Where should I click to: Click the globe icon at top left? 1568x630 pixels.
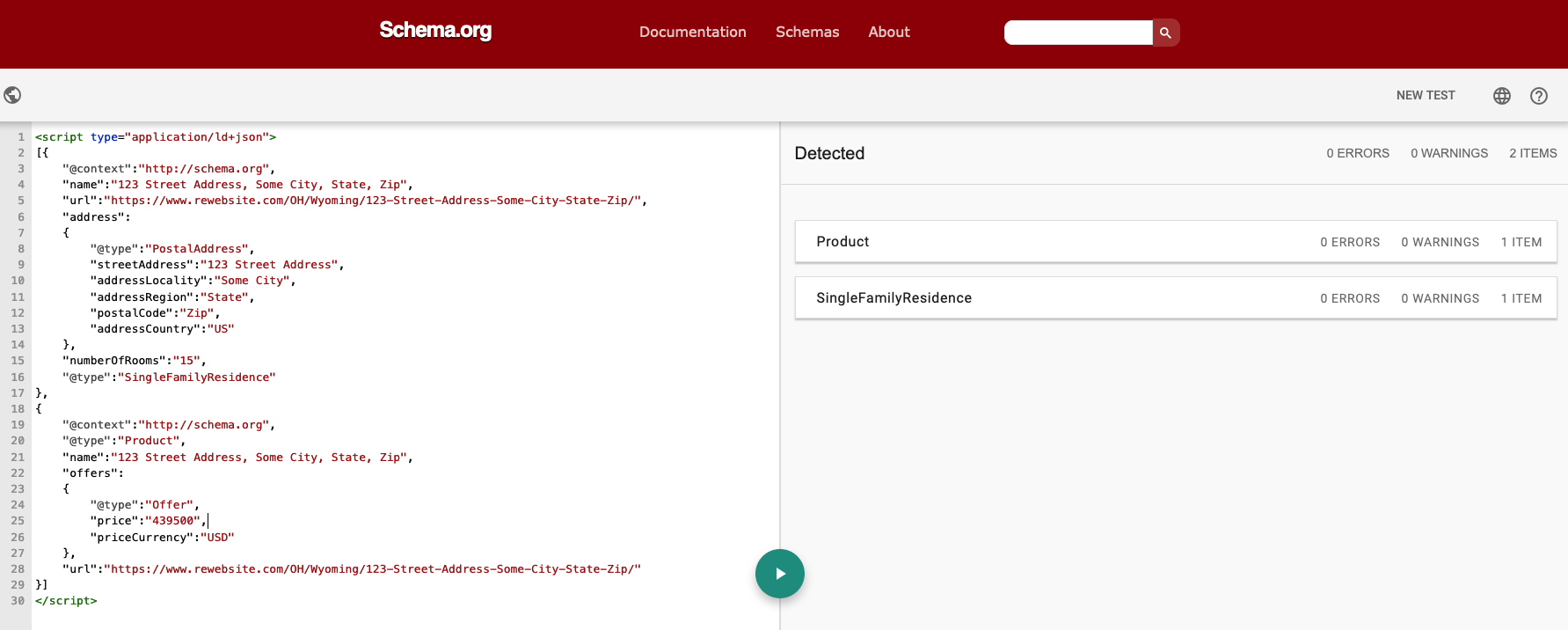(x=12, y=95)
